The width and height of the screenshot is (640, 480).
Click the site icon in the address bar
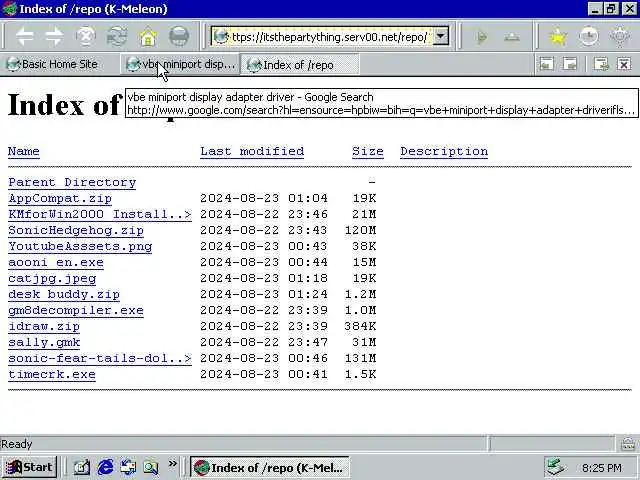tap(221, 37)
